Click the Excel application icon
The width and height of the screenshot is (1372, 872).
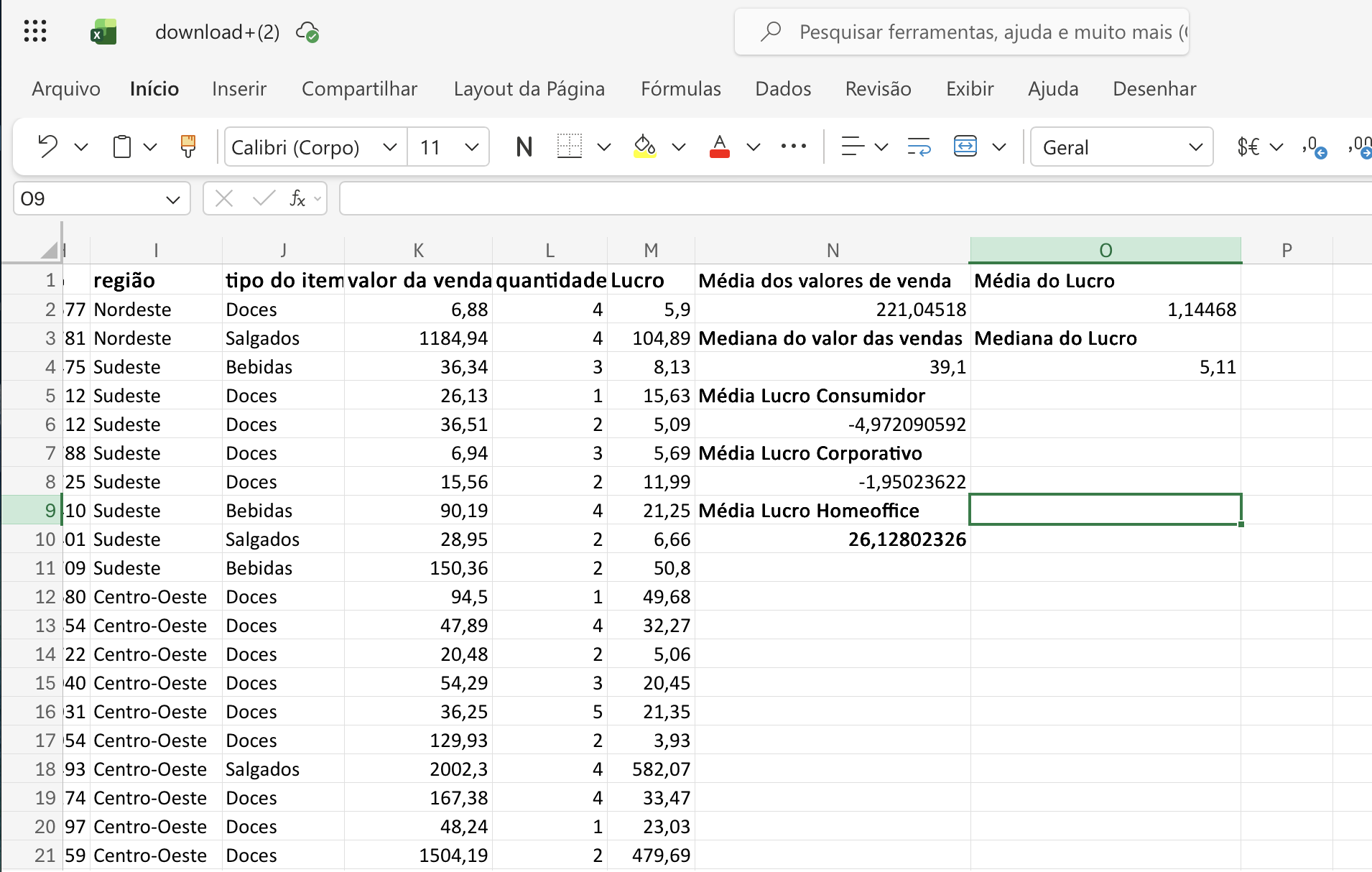(x=103, y=32)
